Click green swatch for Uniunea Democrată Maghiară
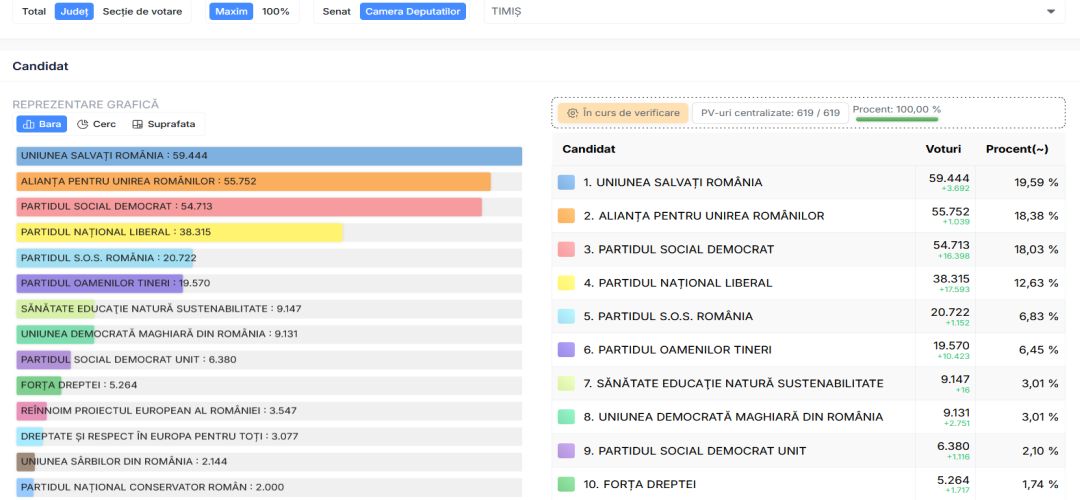The image size is (1080, 500). (x=566, y=417)
